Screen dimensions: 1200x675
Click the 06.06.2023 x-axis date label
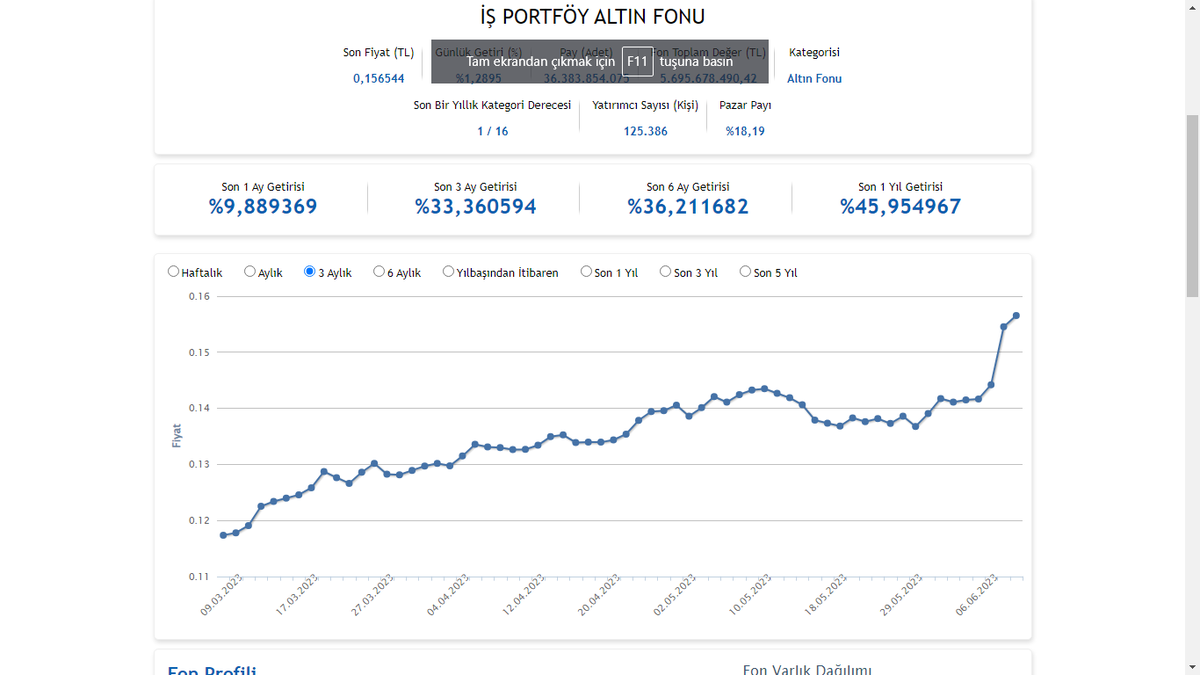977,596
